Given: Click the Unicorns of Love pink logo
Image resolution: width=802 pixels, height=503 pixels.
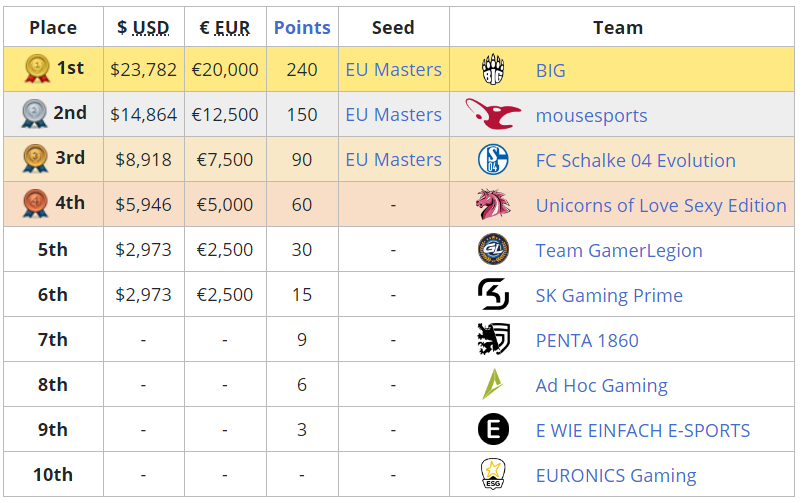Looking at the screenshot, I should (x=493, y=205).
